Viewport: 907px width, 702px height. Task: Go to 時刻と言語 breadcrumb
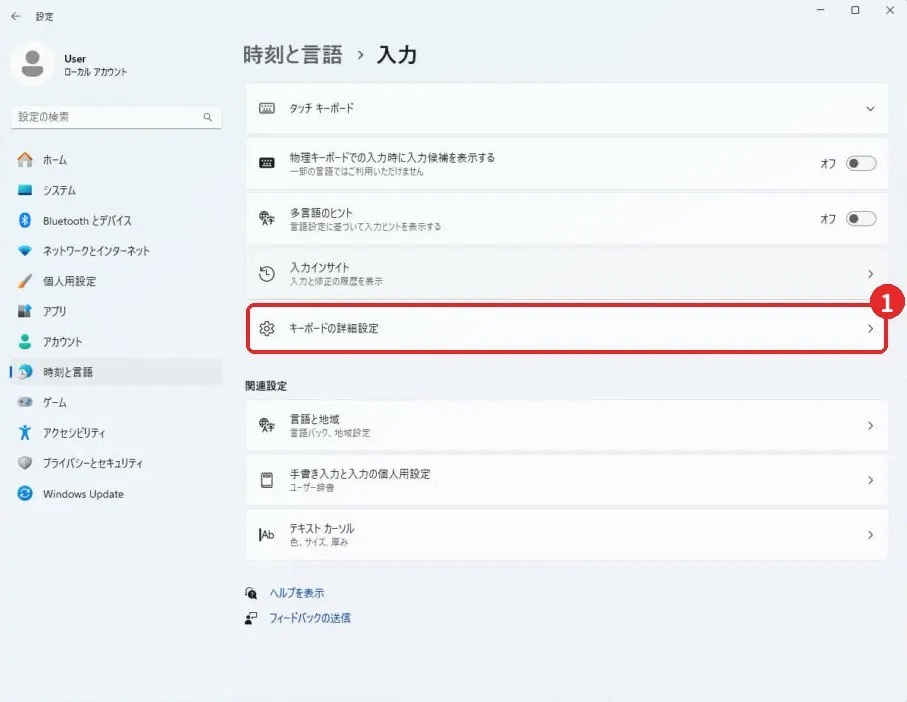coord(293,55)
